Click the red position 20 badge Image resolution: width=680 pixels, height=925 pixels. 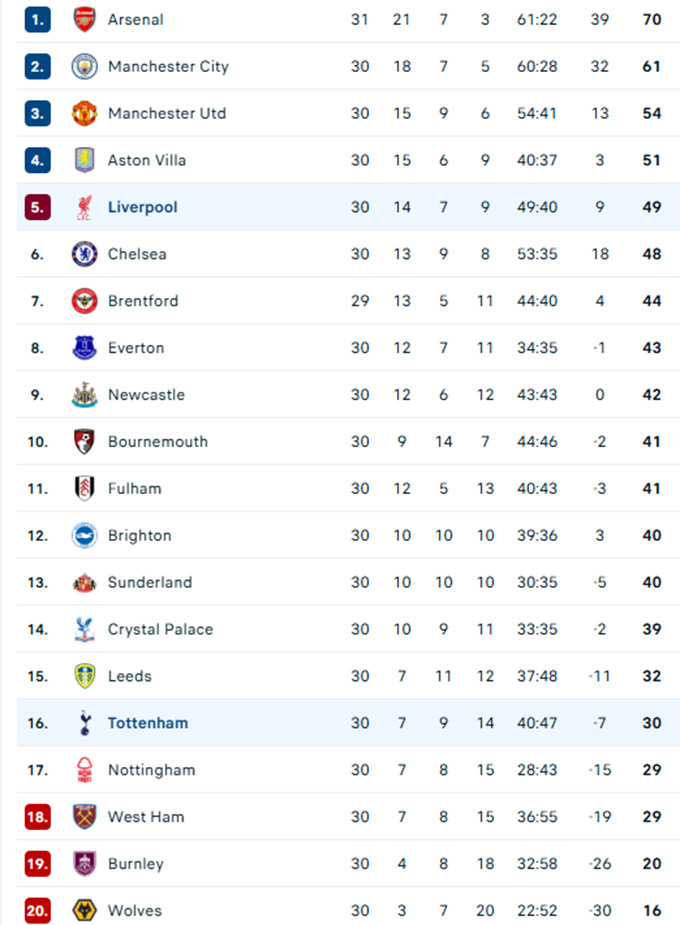pyautogui.click(x=38, y=911)
